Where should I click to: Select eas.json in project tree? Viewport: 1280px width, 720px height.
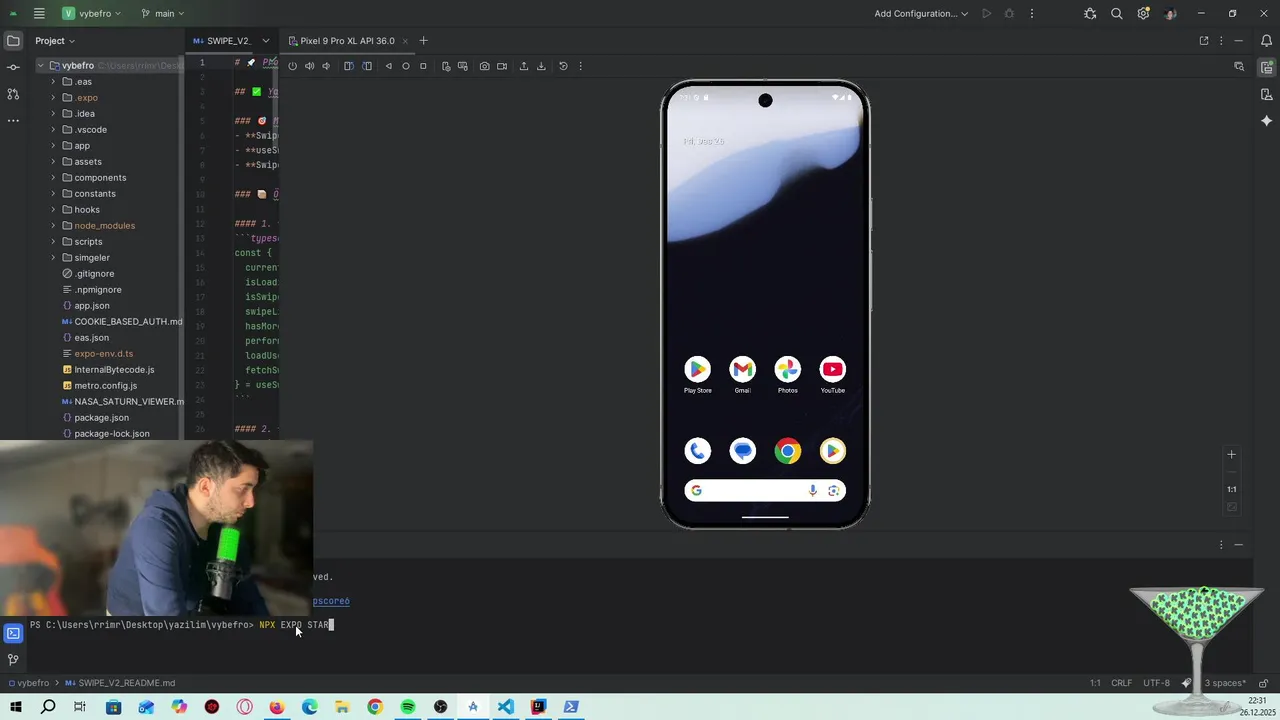[91, 338]
